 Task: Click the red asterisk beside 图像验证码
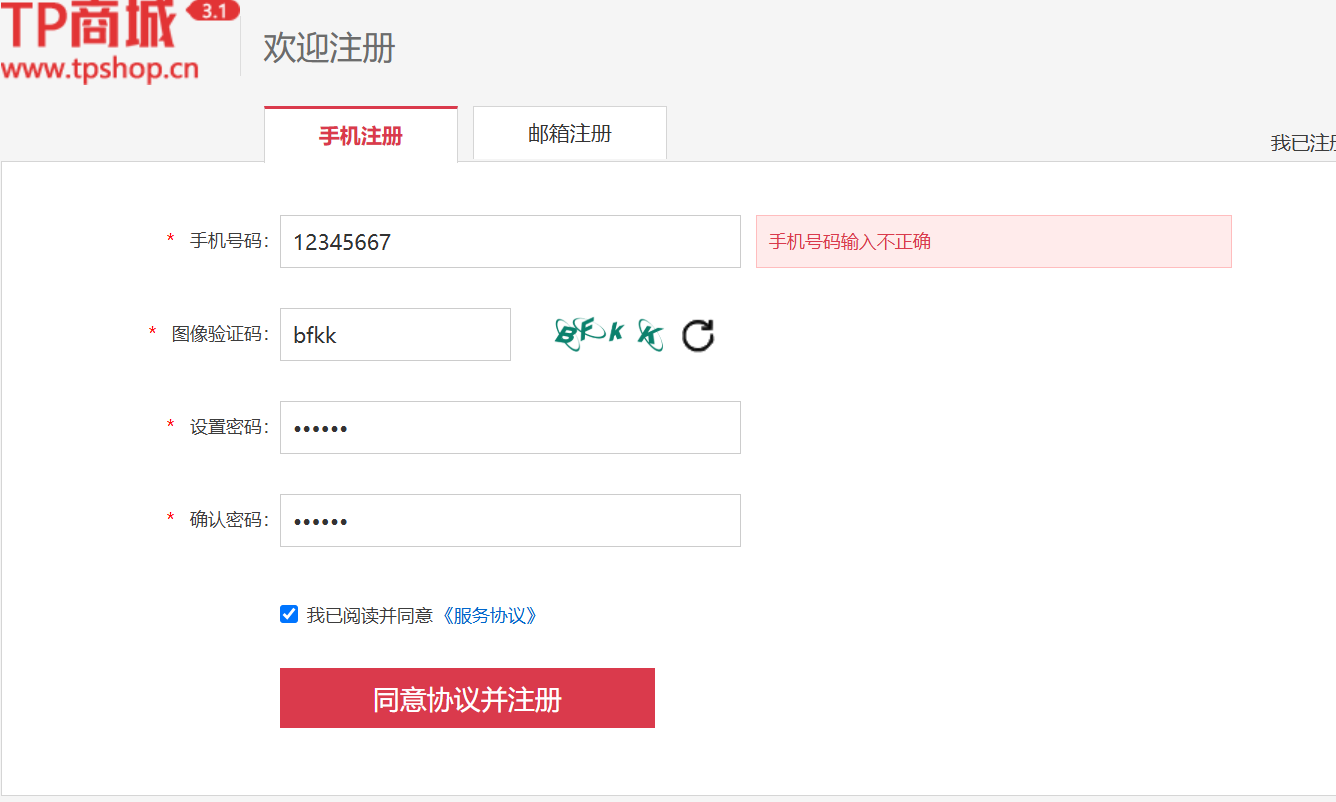tap(151, 334)
